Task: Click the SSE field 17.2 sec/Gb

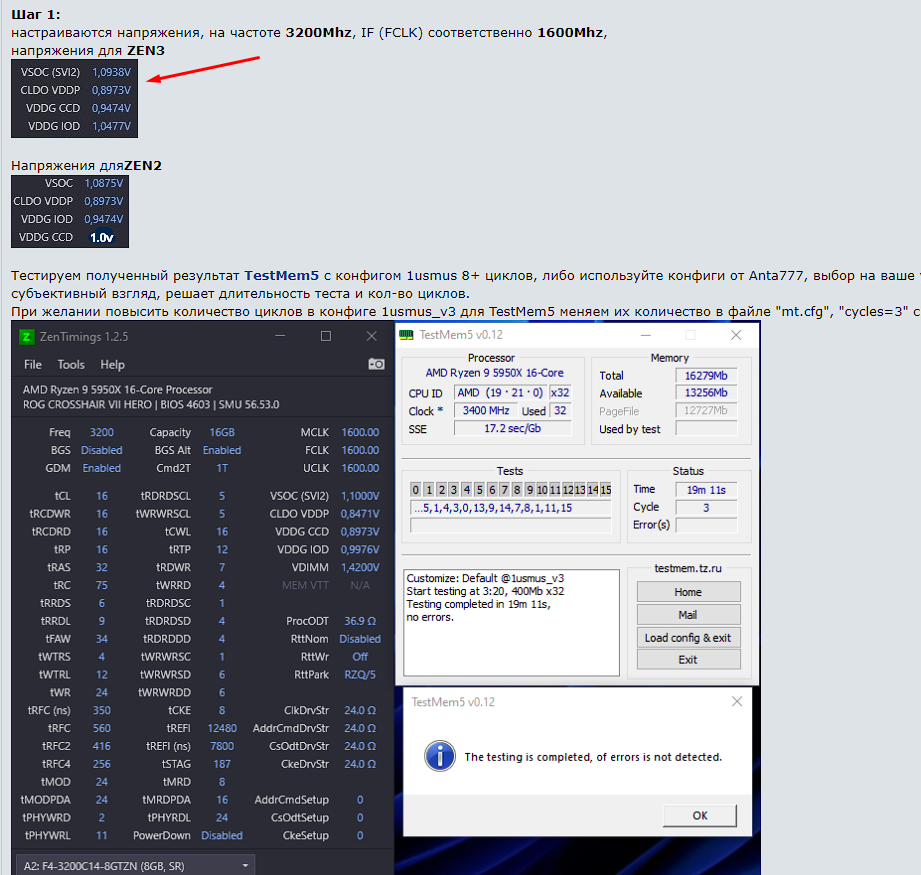Action: (513, 429)
